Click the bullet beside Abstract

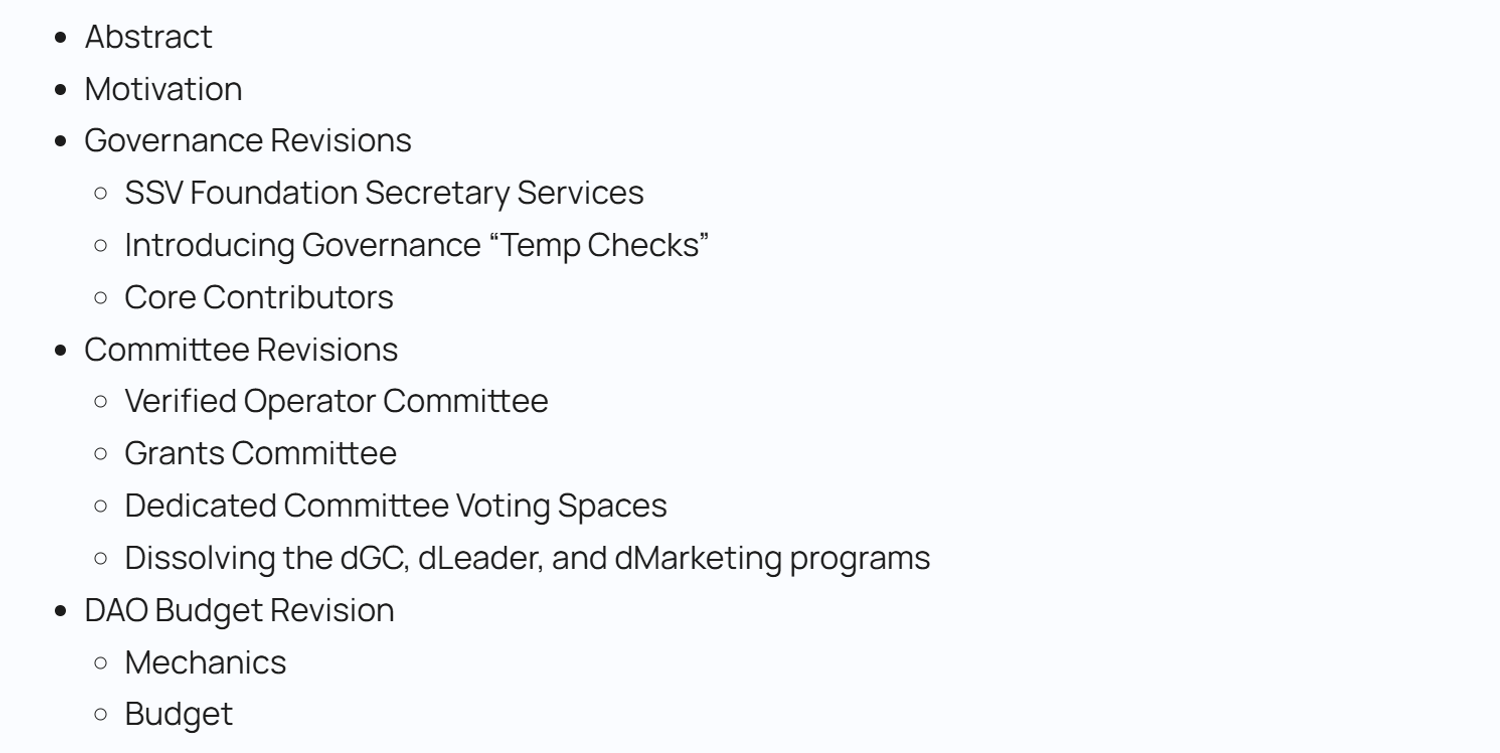(x=62, y=38)
